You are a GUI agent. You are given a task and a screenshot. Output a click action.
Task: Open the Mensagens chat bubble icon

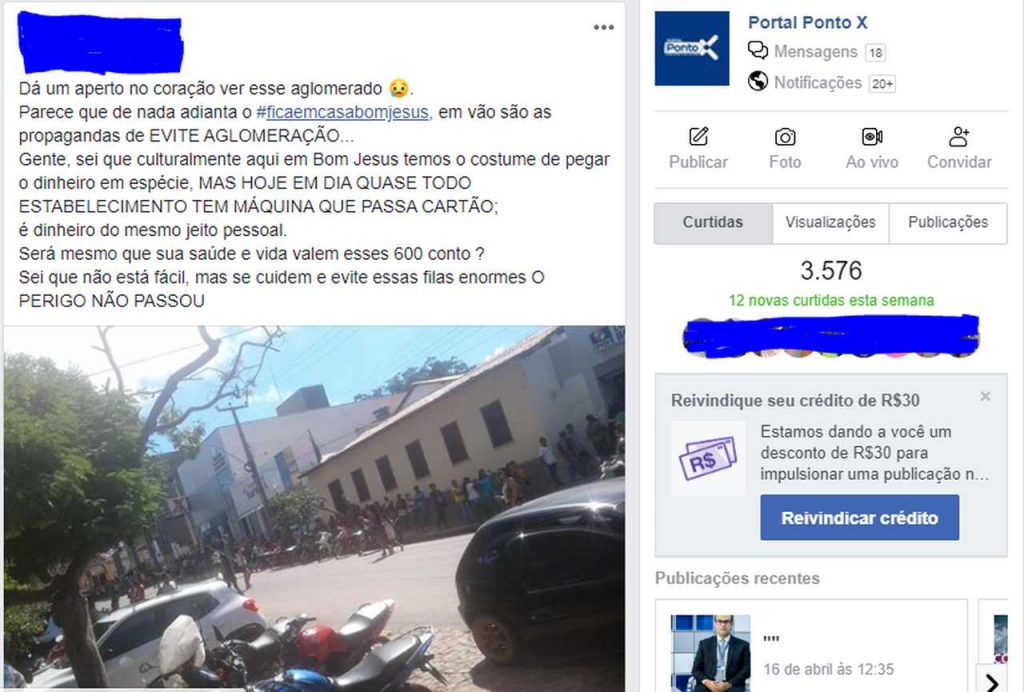(x=758, y=51)
